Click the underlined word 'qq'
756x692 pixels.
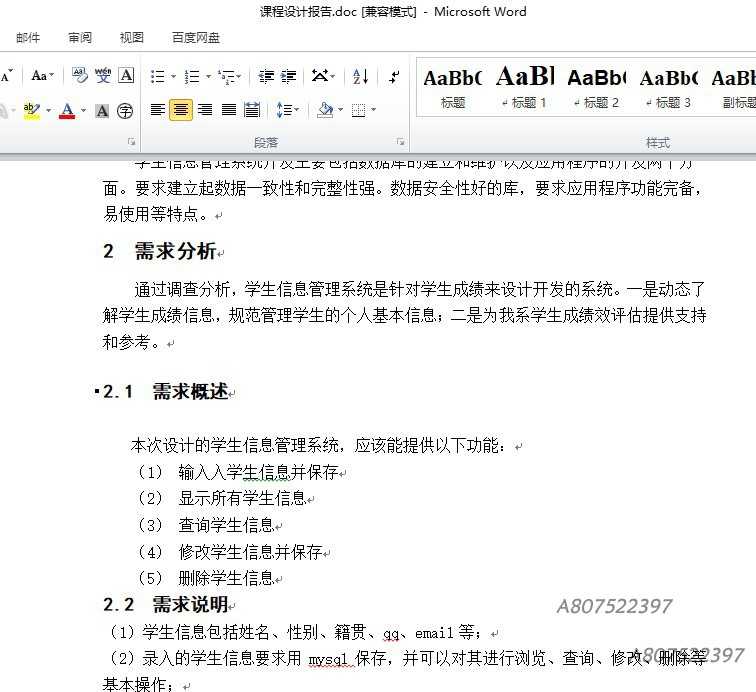(x=391, y=633)
